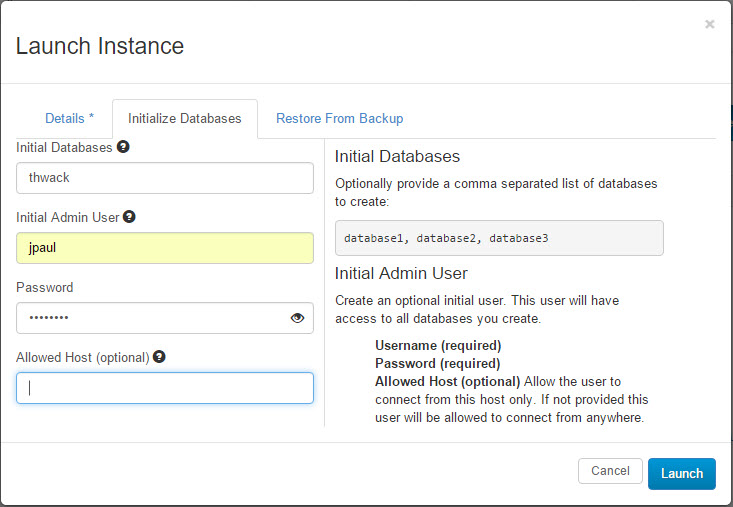Close the Launch Instance dialog with X
This screenshot has height=507, width=733.
pyautogui.click(x=710, y=24)
